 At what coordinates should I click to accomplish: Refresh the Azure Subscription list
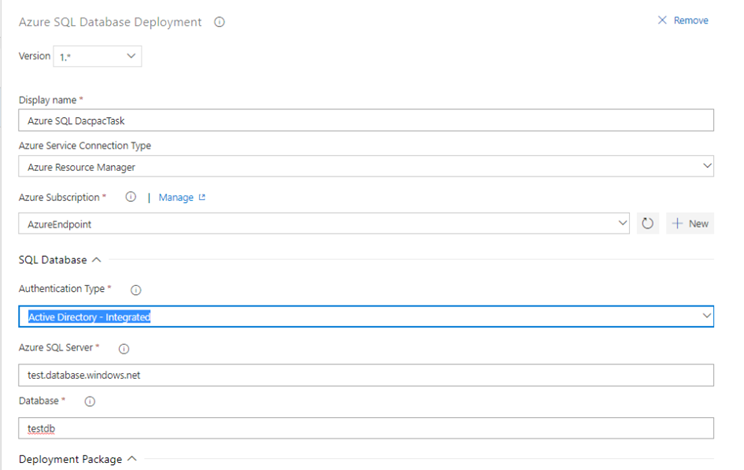click(647, 223)
